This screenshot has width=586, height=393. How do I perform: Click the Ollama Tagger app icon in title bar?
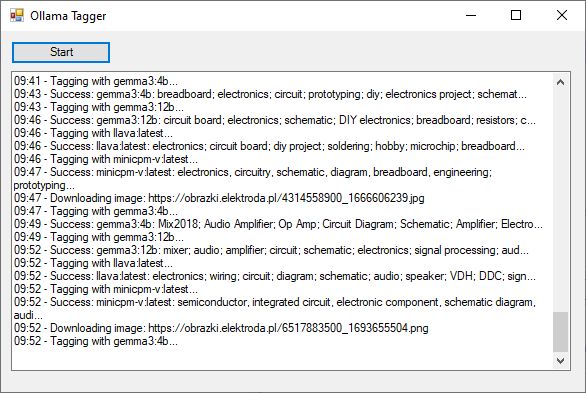click(17, 15)
